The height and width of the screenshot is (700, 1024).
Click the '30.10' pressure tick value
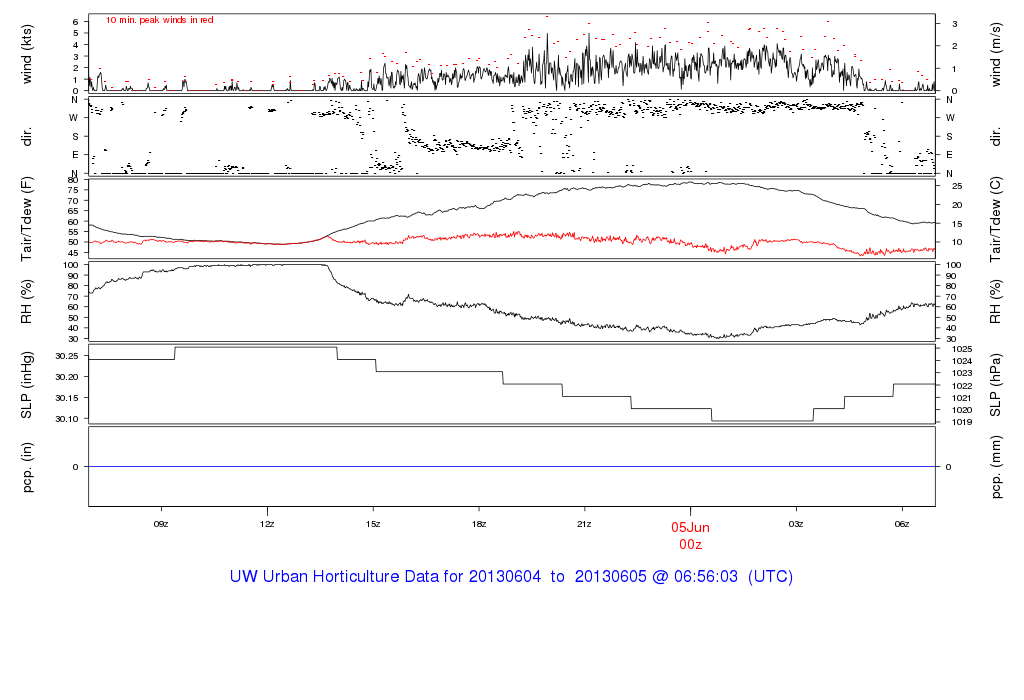(x=67, y=419)
